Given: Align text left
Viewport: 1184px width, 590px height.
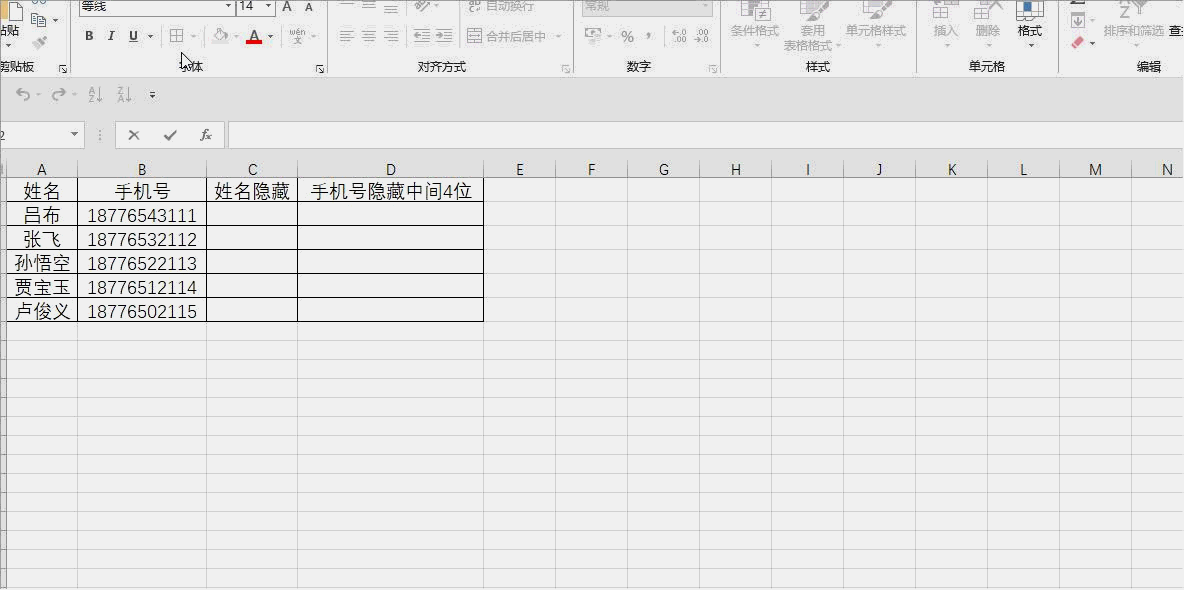Looking at the screenshot, I should [x=347, y=36].
